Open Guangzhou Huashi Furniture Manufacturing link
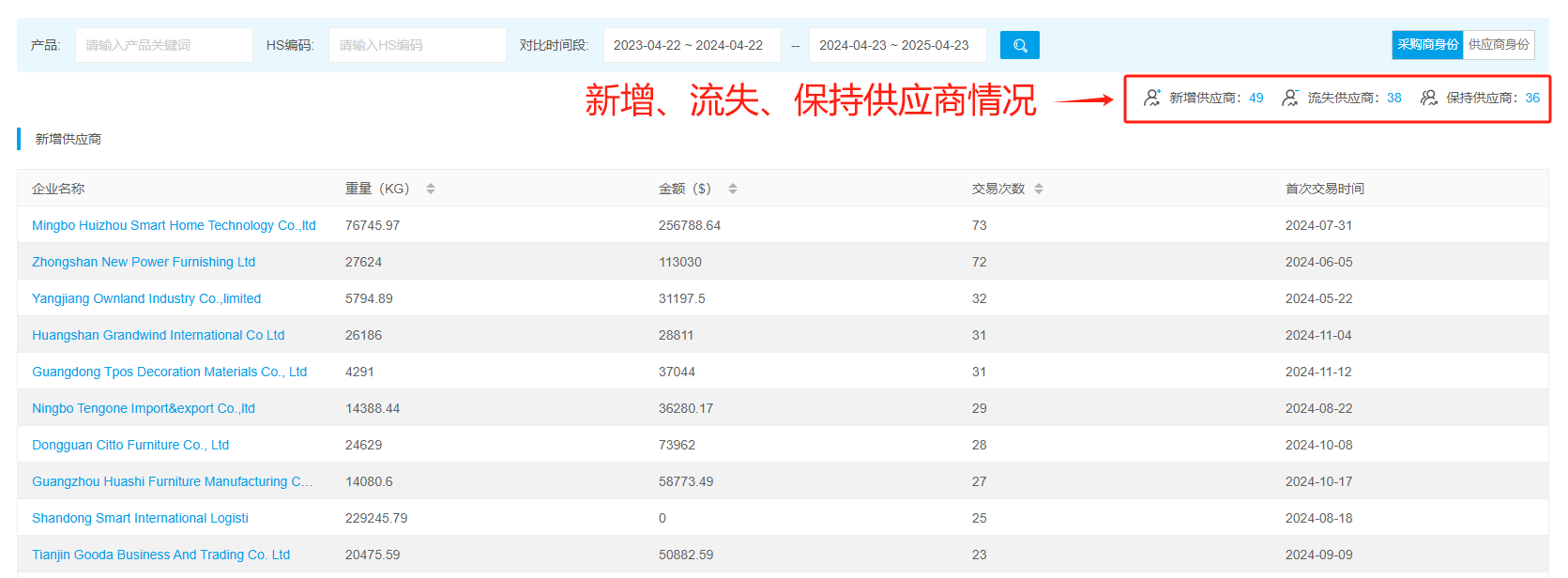Viewport: 1568px width, 578px height. (173, 481)
